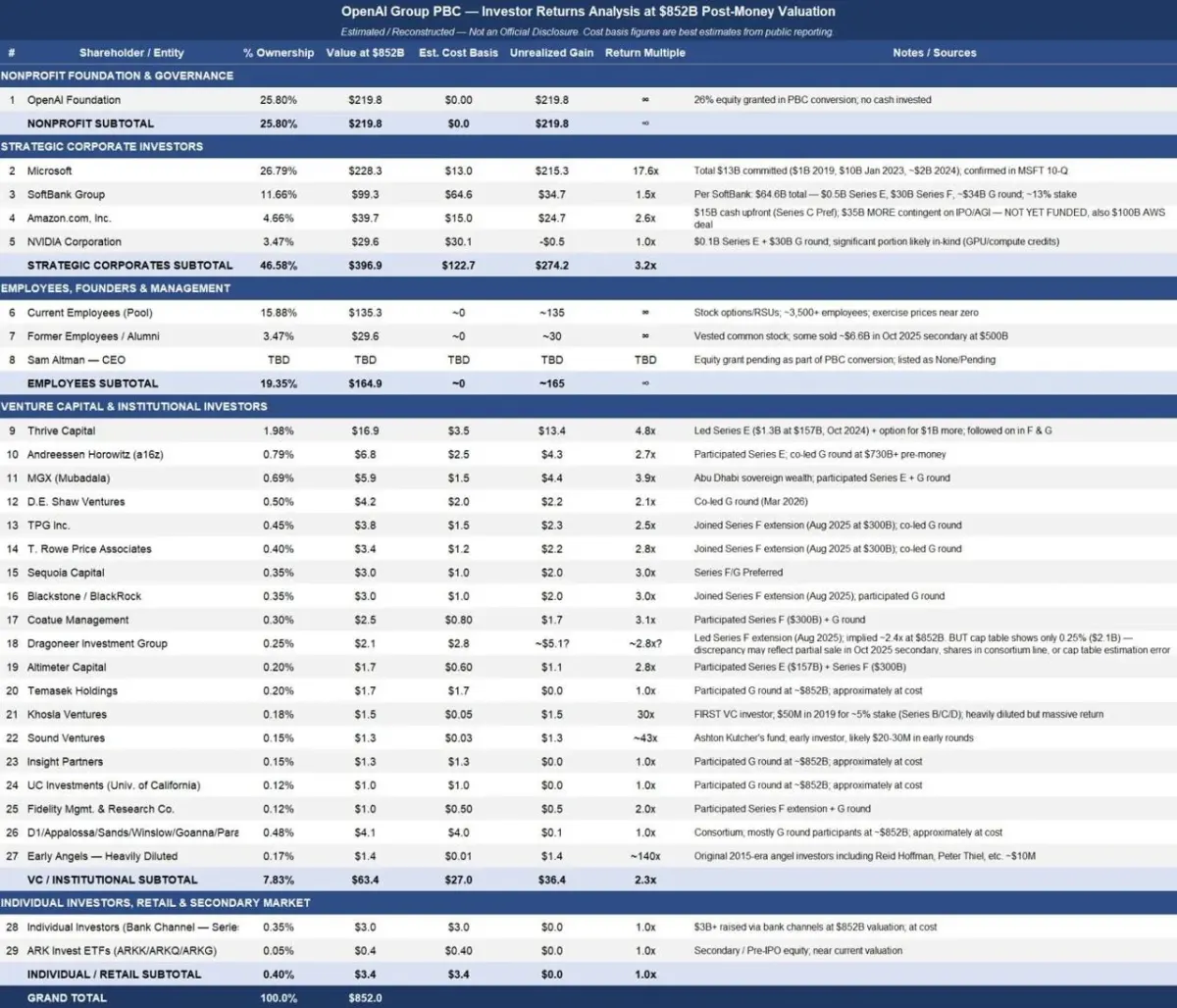This screenshot has width=1177, height=1008.
Task: Click the 'GRAND TOTAL' row label
Action: click(67, 997)
